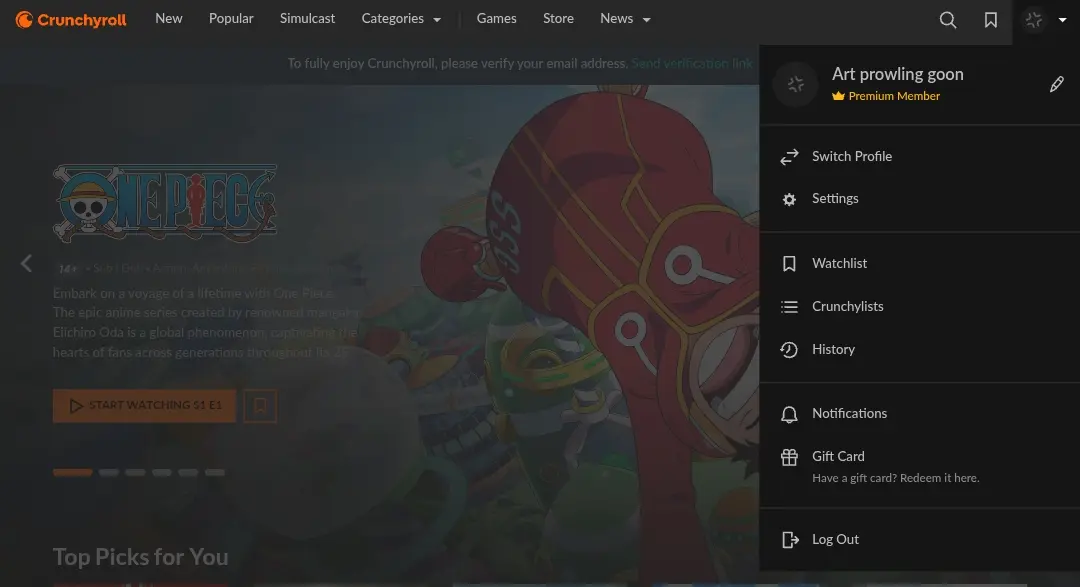This screenshot has height=587, width=1080.
Task: Open watchlist bookmark icon in header
Action: [990, 20]
